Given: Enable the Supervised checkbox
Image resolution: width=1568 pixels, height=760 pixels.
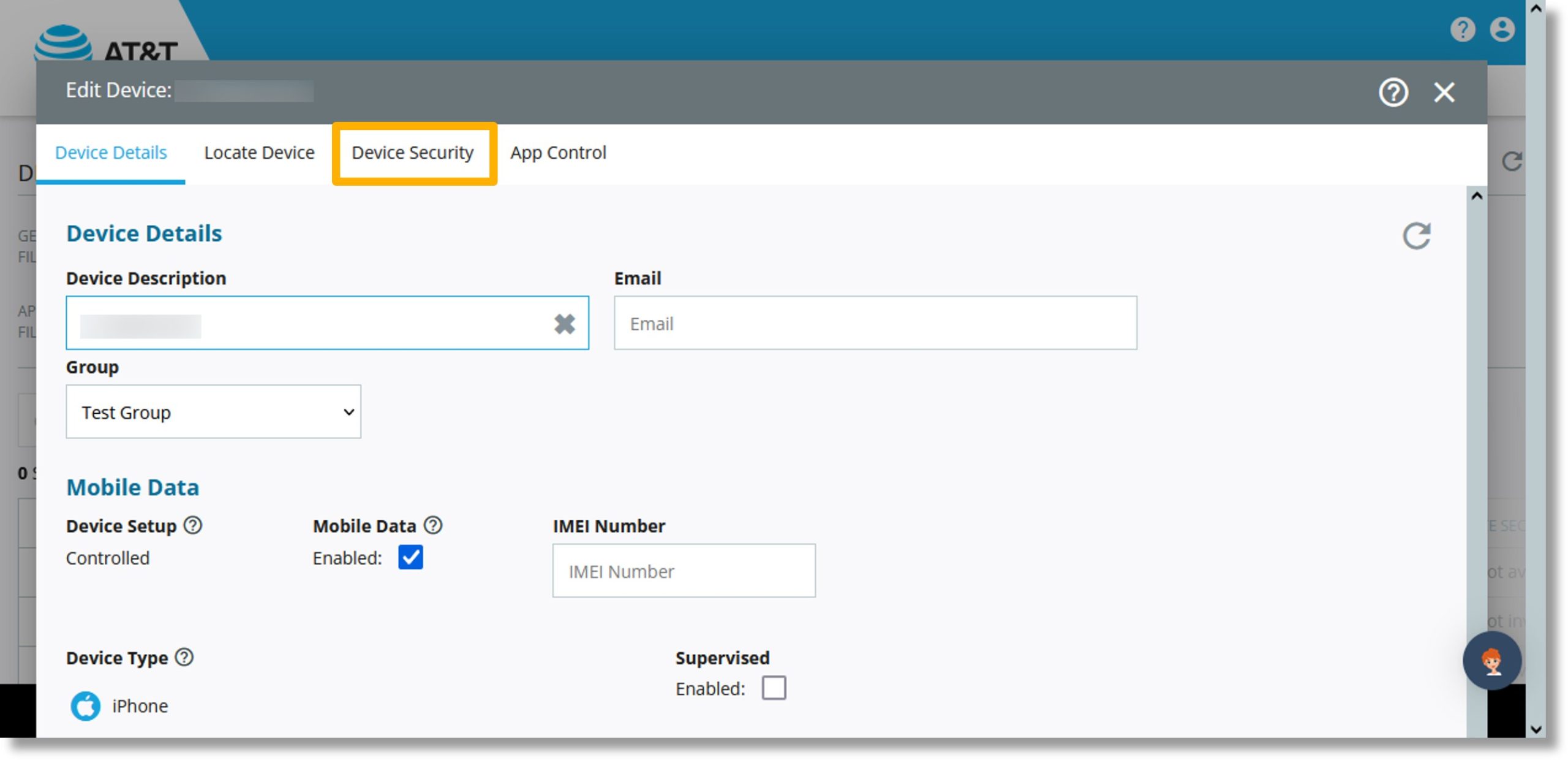Looking at the screenshot, I should (x=775, y=688).
